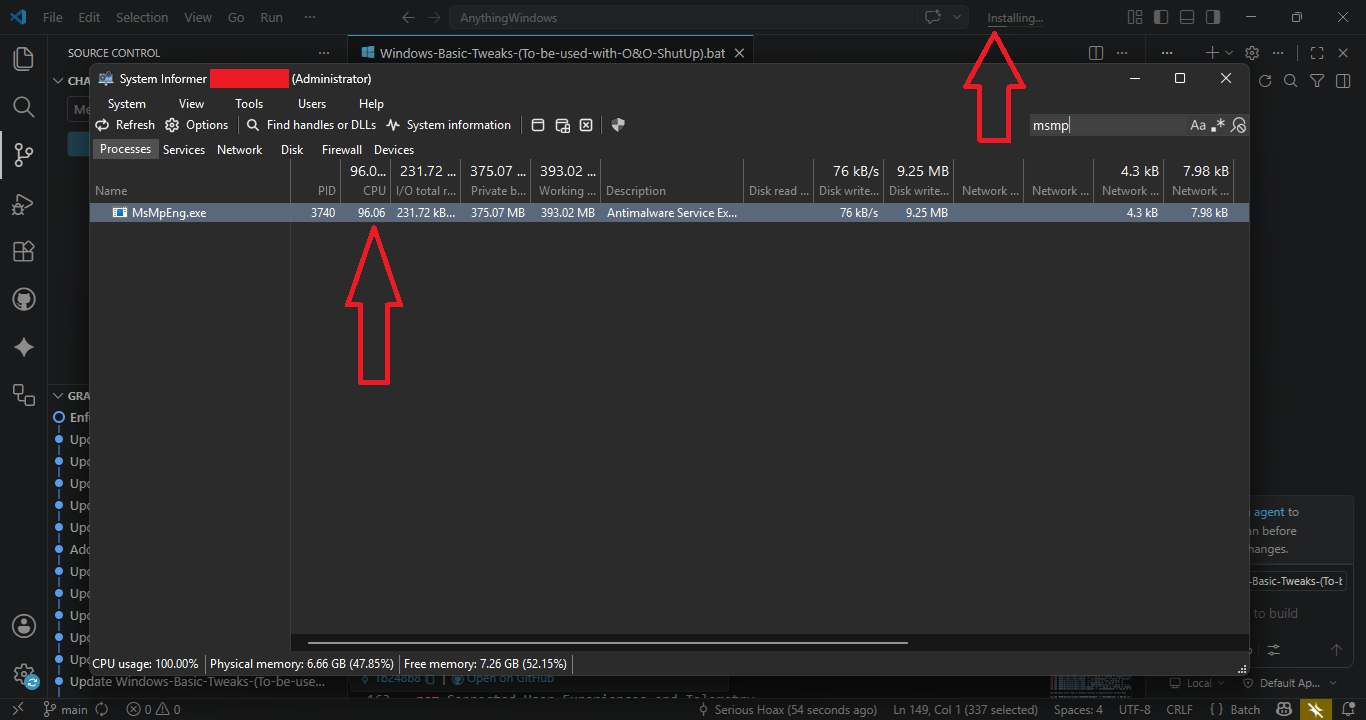The width and height of the screenshot is (1366, 720).
Task: Toggle VS Code secondary side bar
Action: coord(1213,17)
